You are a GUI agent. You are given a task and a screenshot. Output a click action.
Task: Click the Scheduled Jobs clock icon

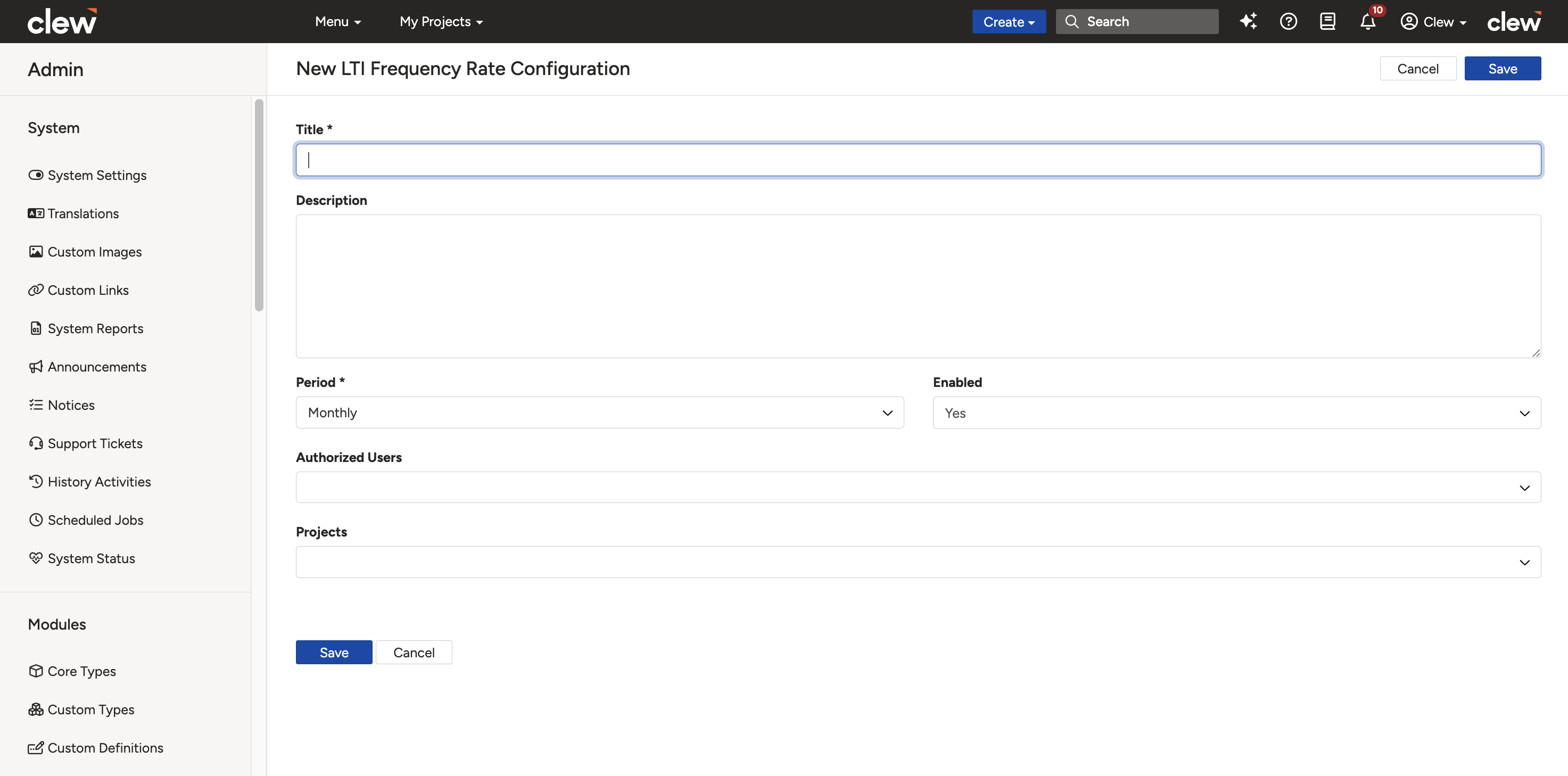click(36, 520)
